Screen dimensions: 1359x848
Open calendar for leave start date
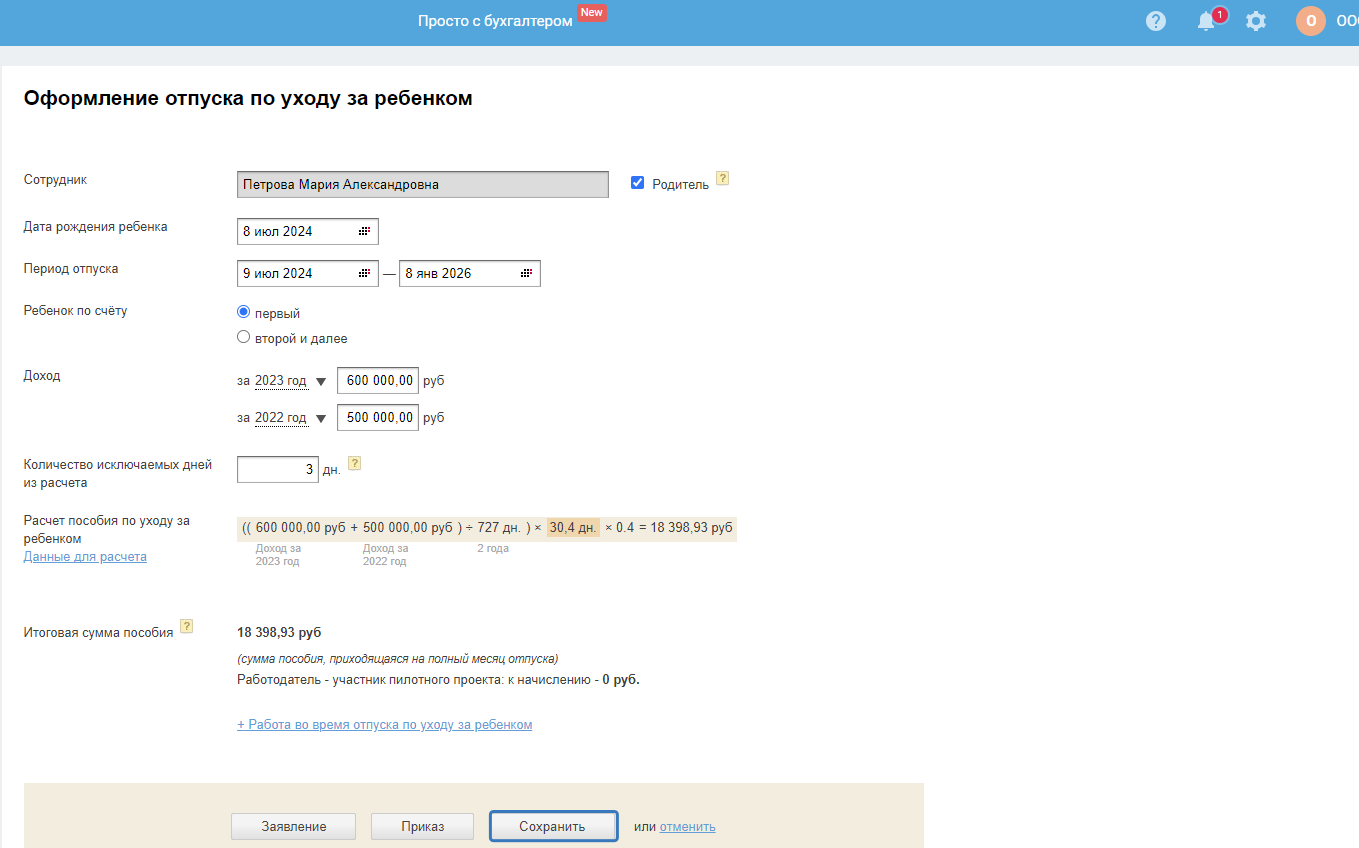(365, 273)
